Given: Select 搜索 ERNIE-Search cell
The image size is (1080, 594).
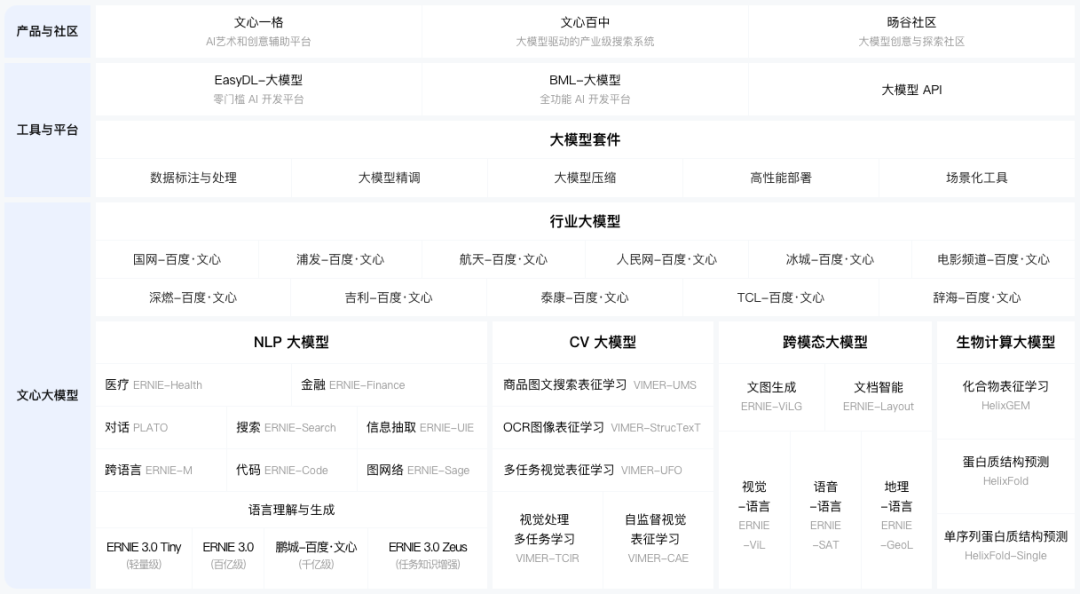Looking at the screenshot, I should point(292,428).
